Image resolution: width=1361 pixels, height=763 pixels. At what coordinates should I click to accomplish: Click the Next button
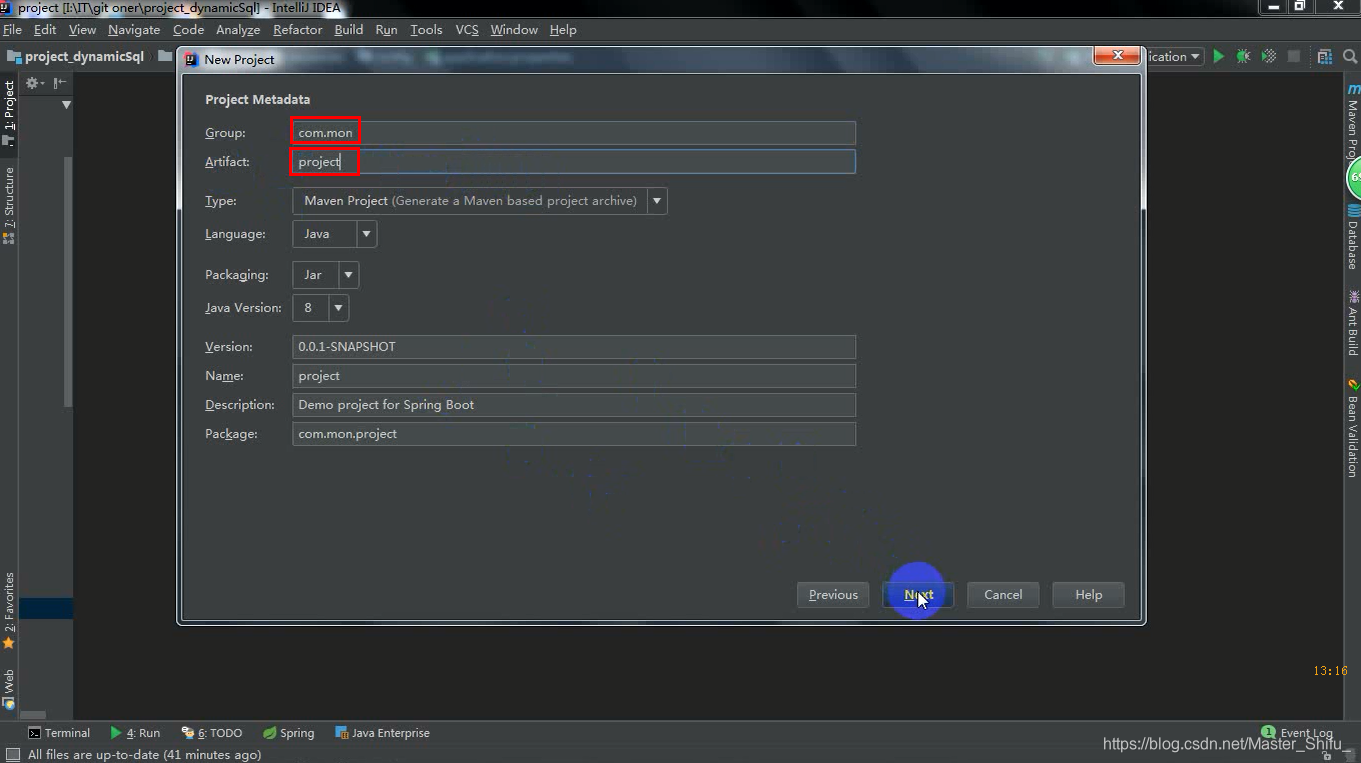click(918, 595)
